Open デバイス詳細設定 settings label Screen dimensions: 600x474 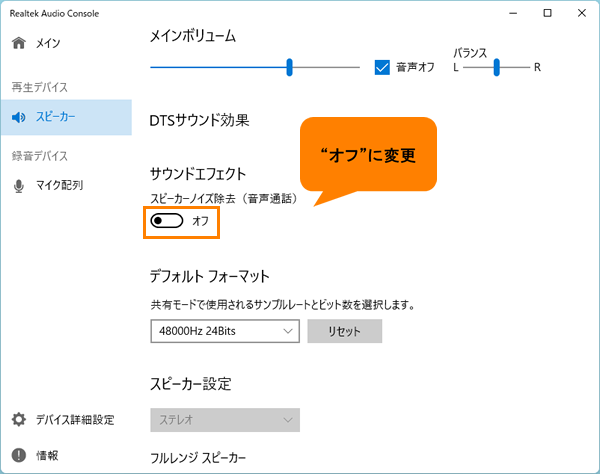pos(75,420)
